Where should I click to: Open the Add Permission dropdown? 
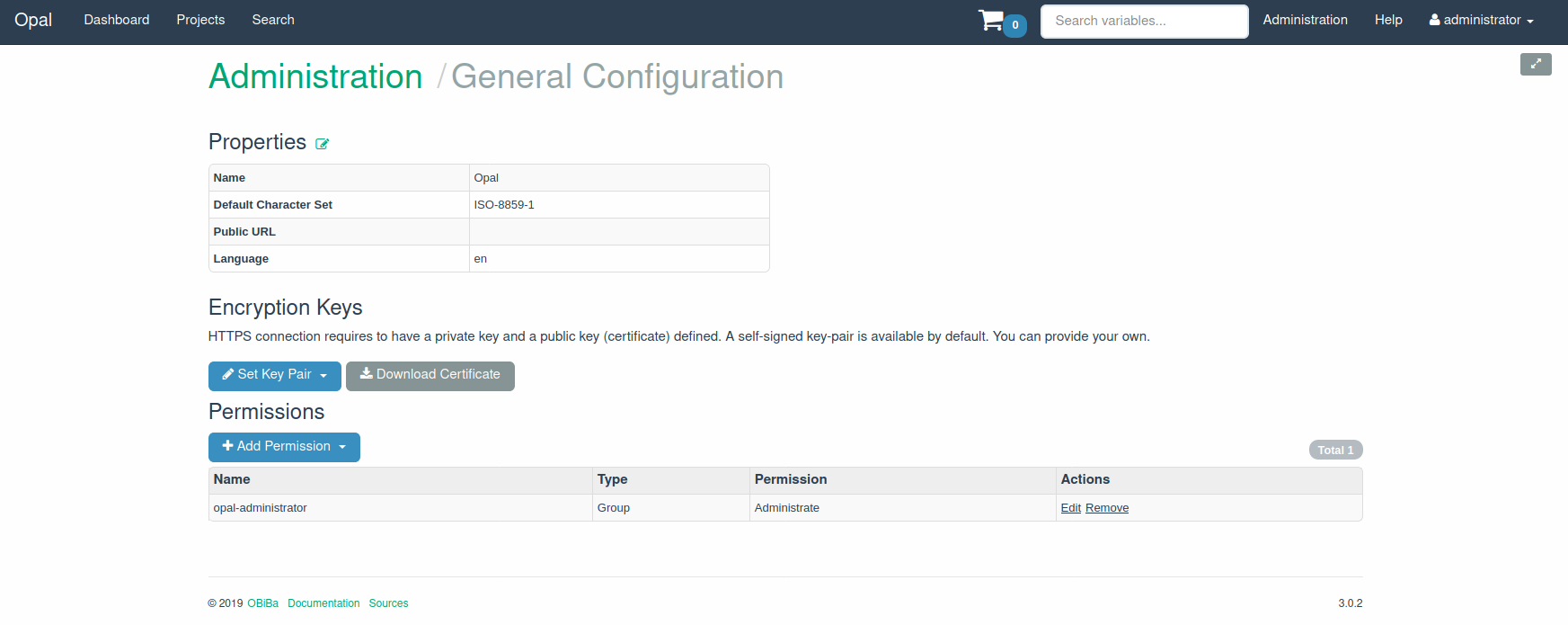[284, 447]
